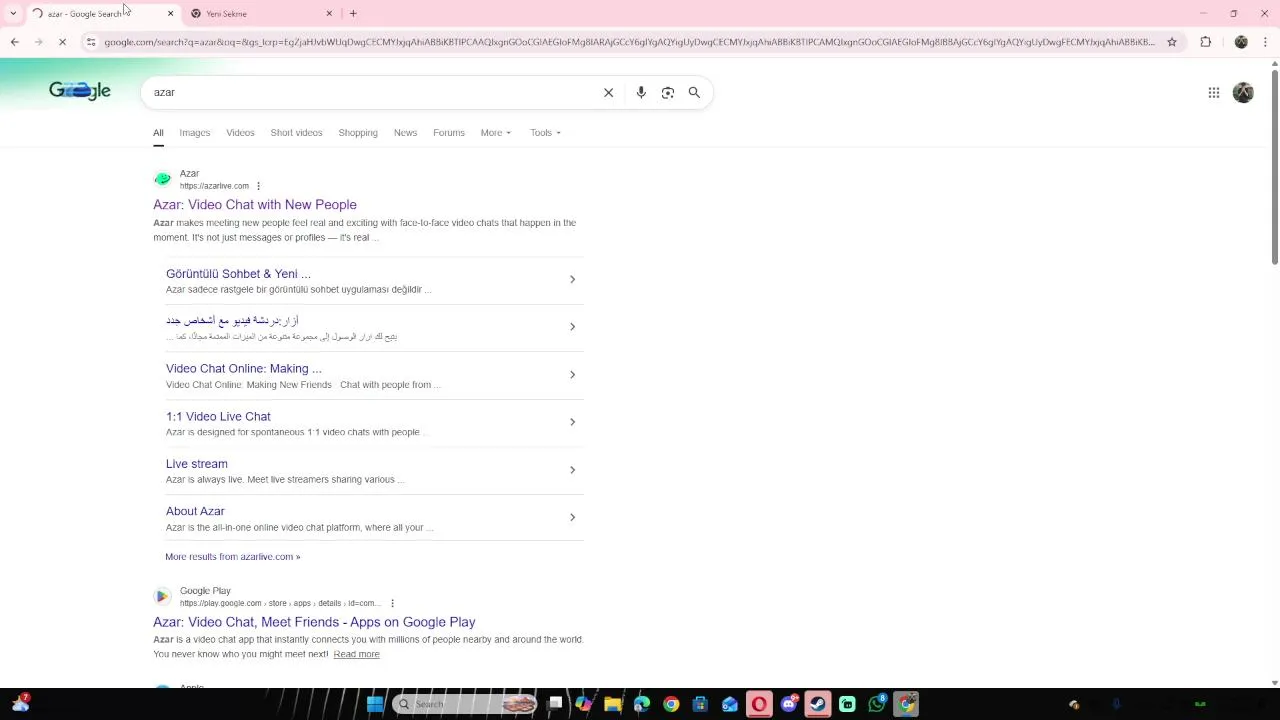Click the browser address bar URL
1280x720 pixels.
[x=629, y=42]
